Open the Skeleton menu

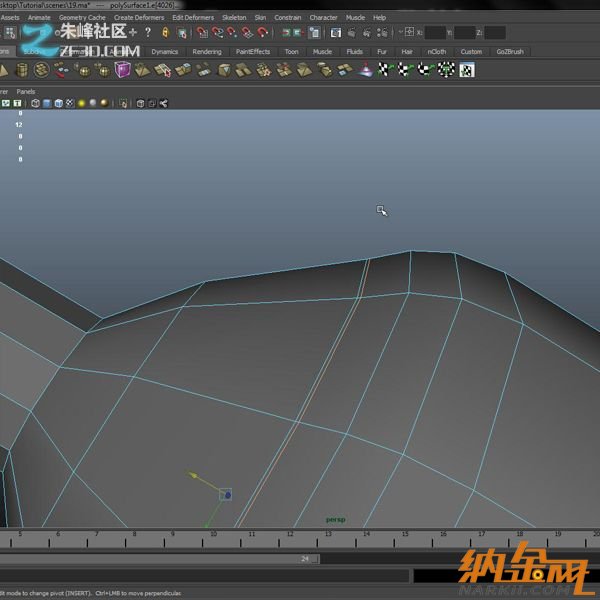233,17
